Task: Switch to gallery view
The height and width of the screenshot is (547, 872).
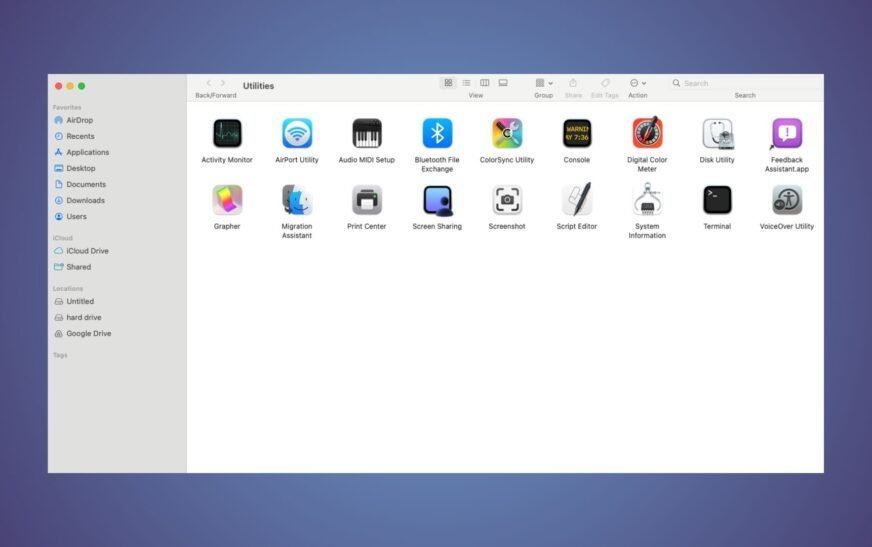Action: click(x=503, y=83)
